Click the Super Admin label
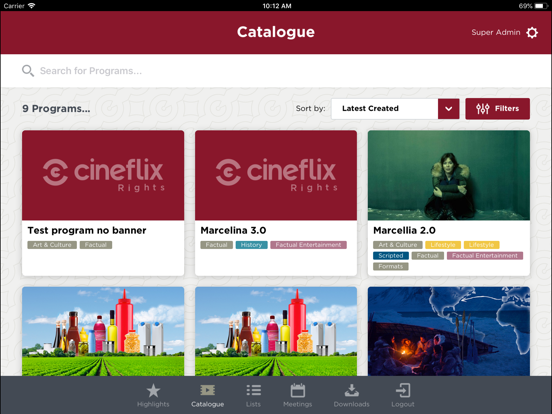This screenshot has width=552, height=414. (496, 32)
